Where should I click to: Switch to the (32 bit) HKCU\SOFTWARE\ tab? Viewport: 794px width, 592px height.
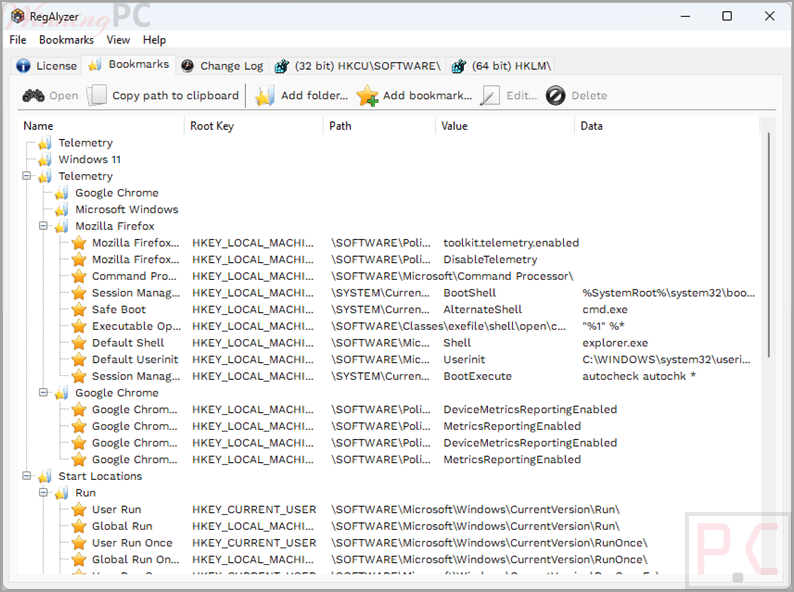358,66
